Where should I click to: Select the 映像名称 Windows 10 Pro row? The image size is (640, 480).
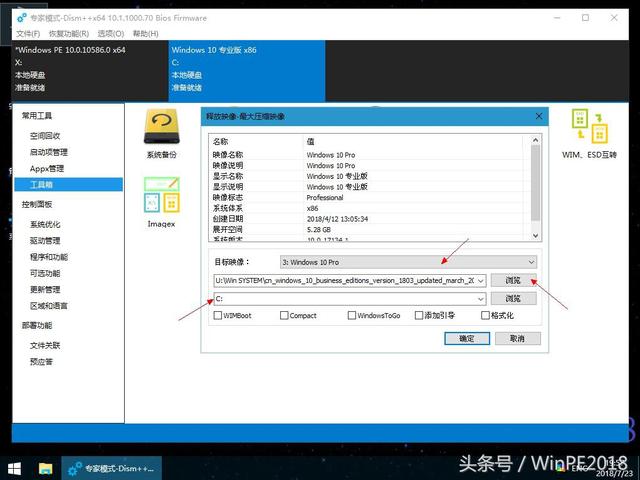point(369,155)
